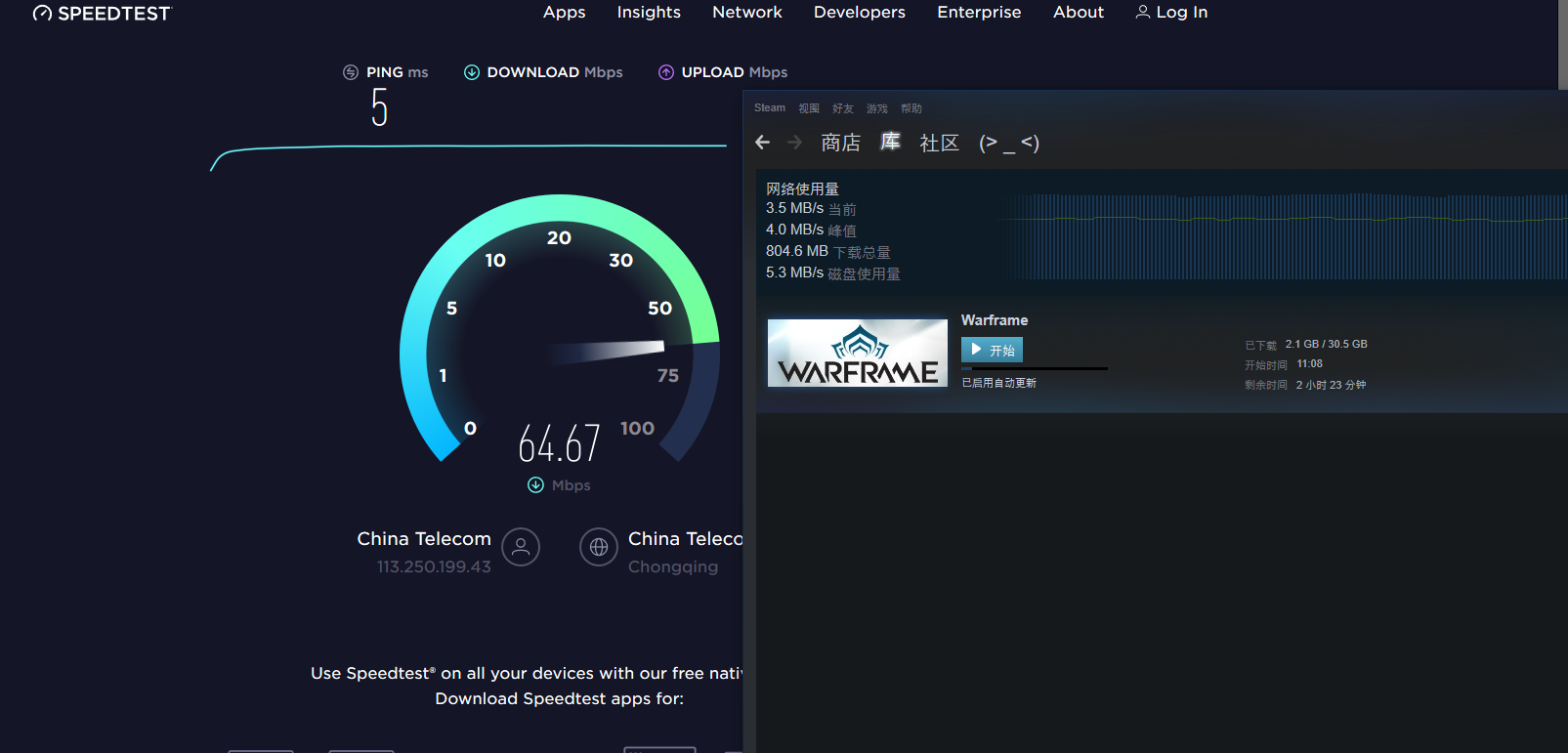Open the 视图 (View) menu
The height and width of the screenshot is (753, 1568).
[x=809, y=108]
